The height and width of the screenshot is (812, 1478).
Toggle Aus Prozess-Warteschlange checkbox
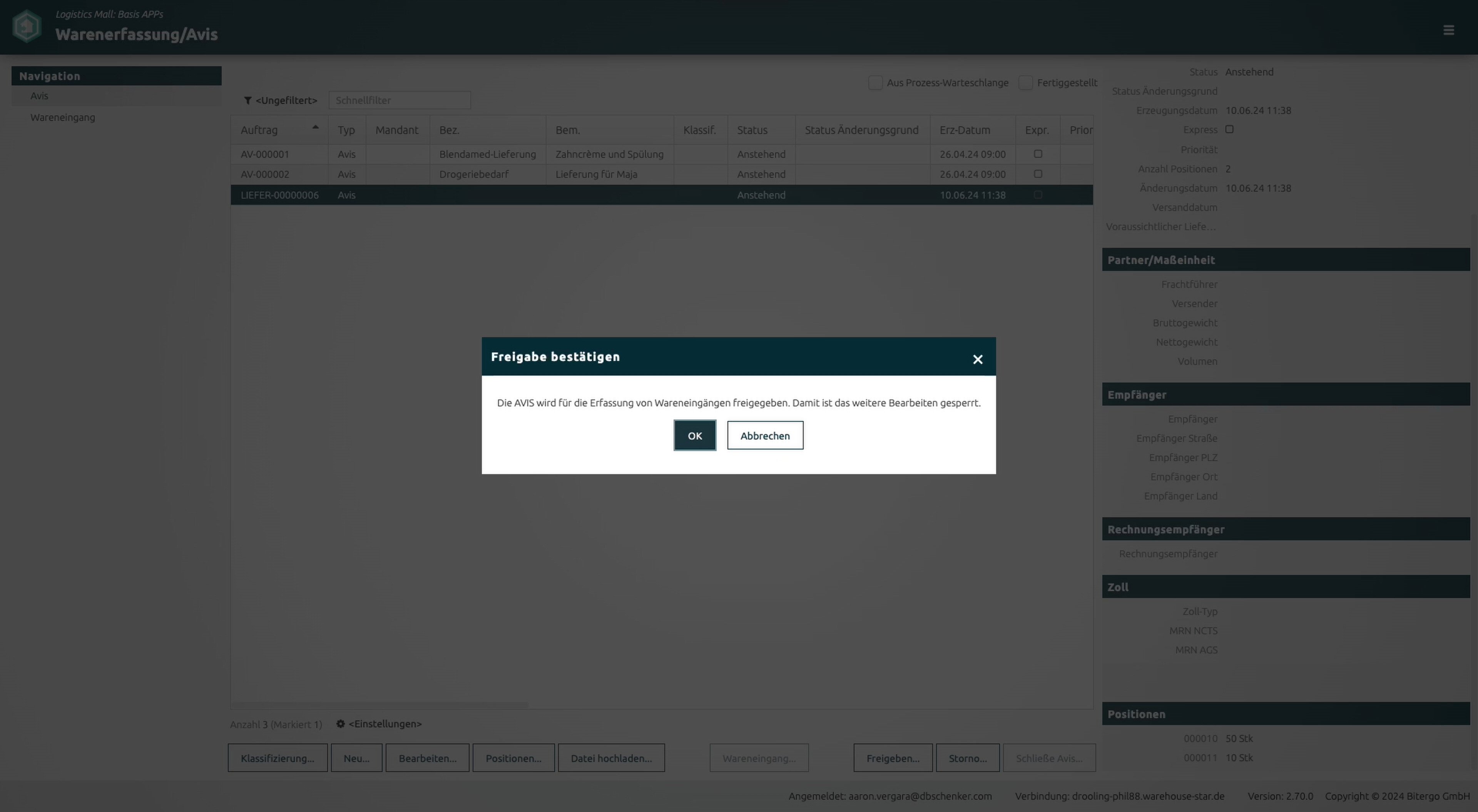875,83
